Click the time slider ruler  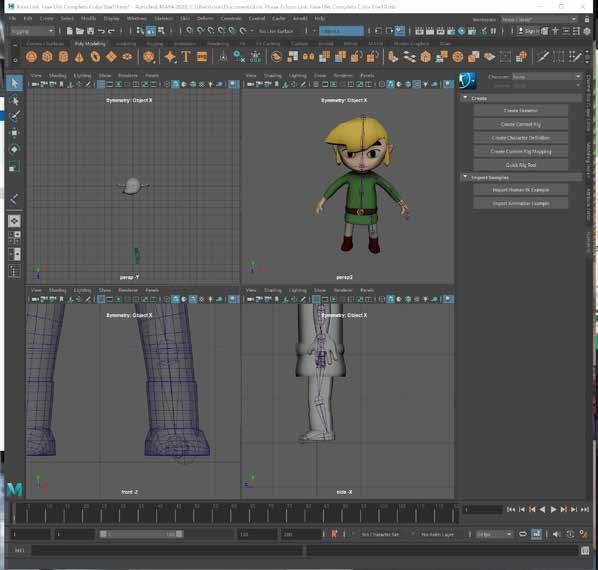(236, 513)
